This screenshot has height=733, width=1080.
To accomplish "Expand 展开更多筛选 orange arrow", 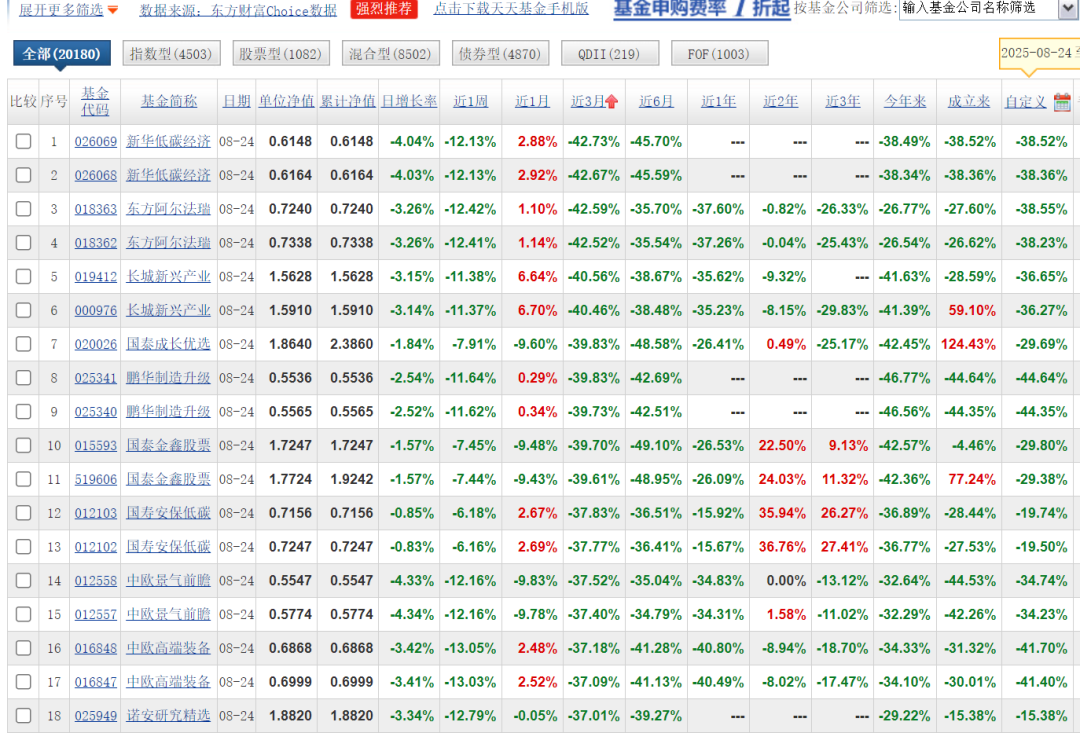I will (113, 10).
